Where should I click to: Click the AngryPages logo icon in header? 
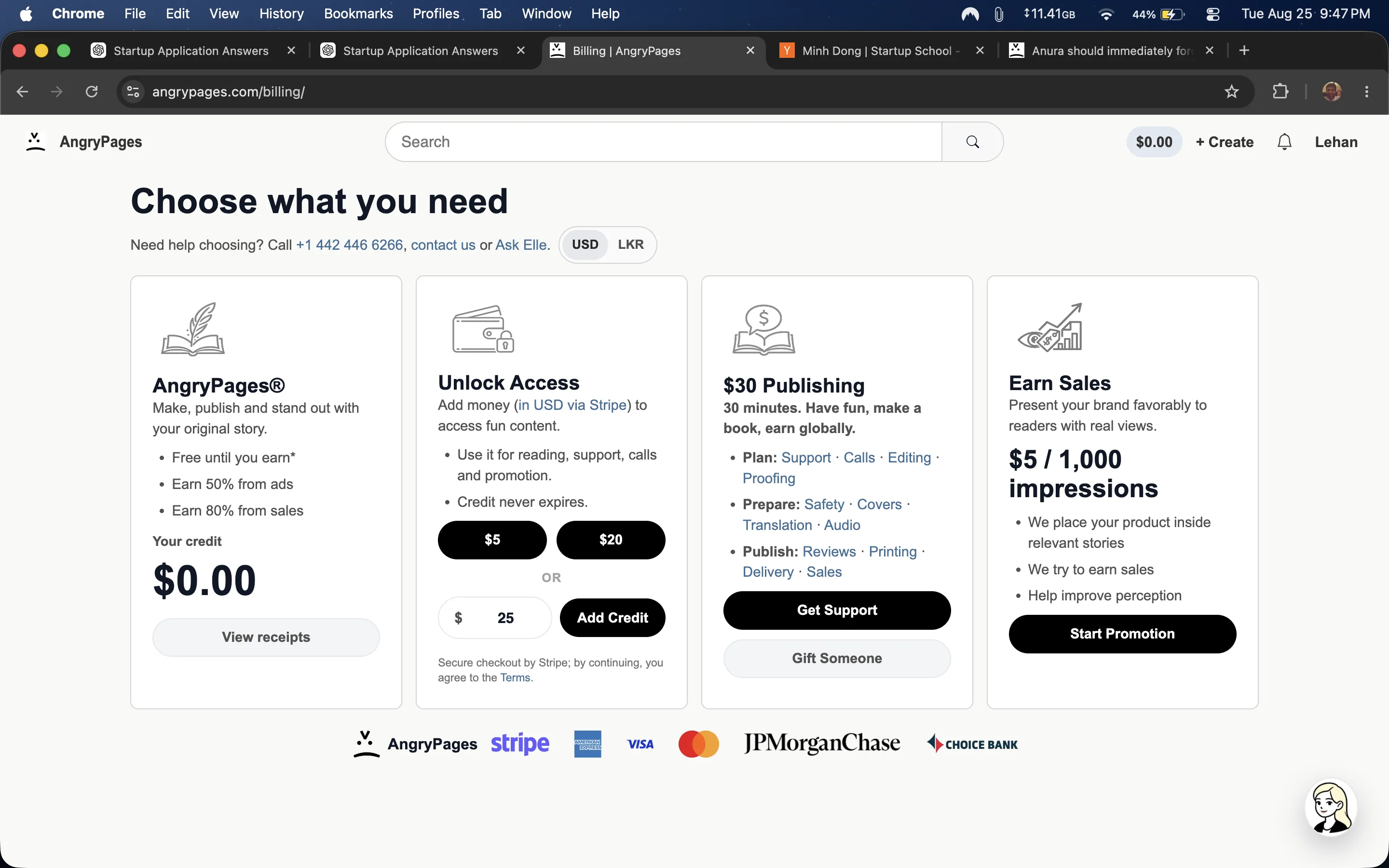coord(36,142)
